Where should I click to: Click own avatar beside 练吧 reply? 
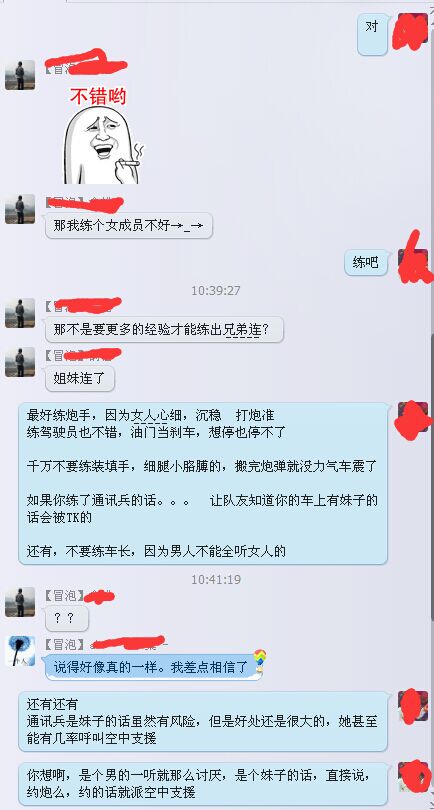coord(413,263)
